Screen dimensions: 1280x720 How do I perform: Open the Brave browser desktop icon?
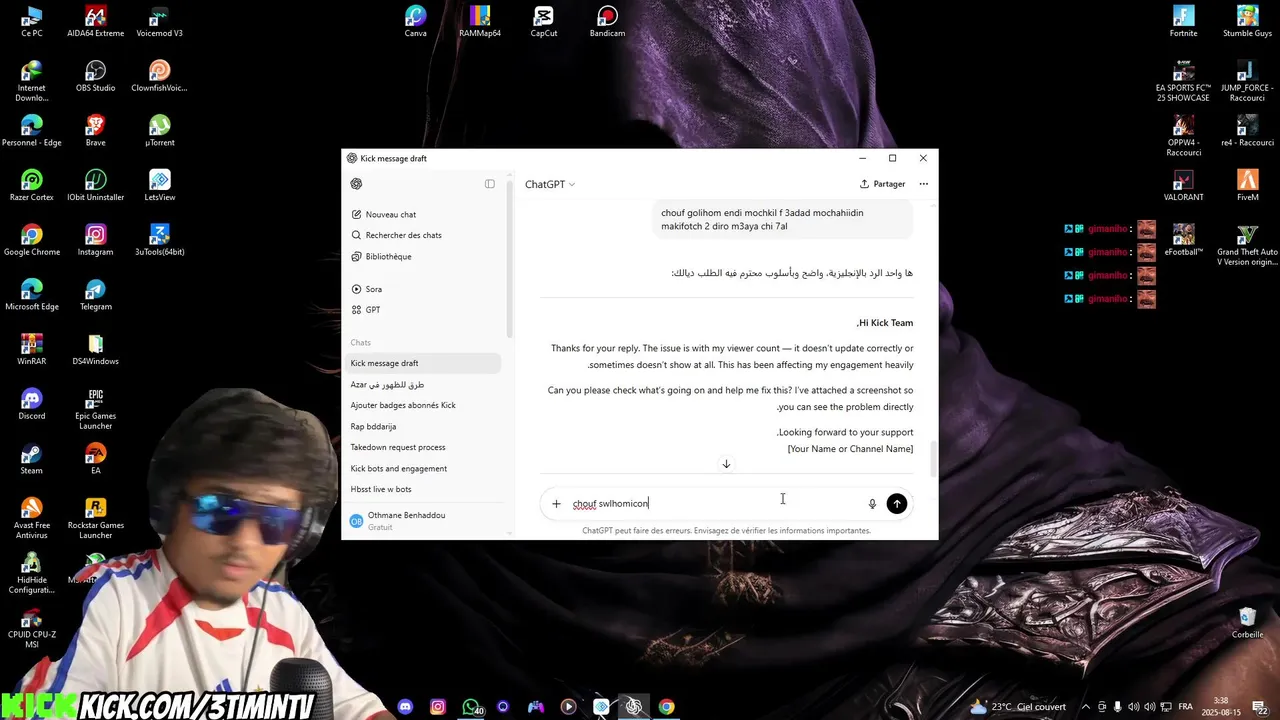pyautogui.click(x=96, y=131)
